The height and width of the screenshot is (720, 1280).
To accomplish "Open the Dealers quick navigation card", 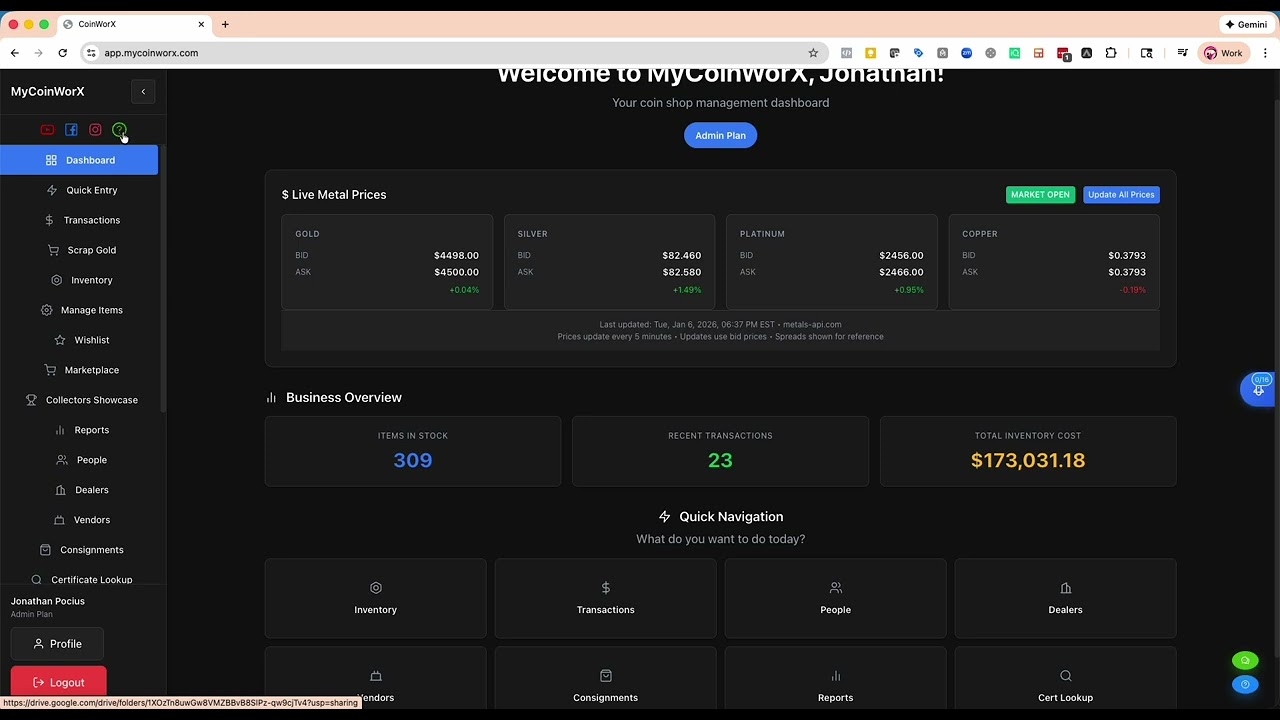I will [1065, 598].
